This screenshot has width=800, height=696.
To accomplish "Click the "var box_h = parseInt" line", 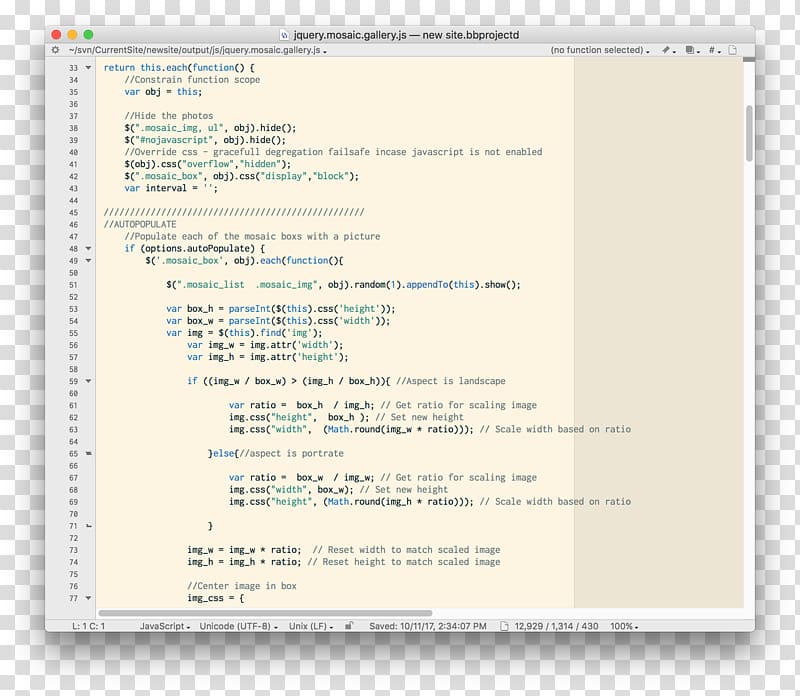I will click(280, 309).
